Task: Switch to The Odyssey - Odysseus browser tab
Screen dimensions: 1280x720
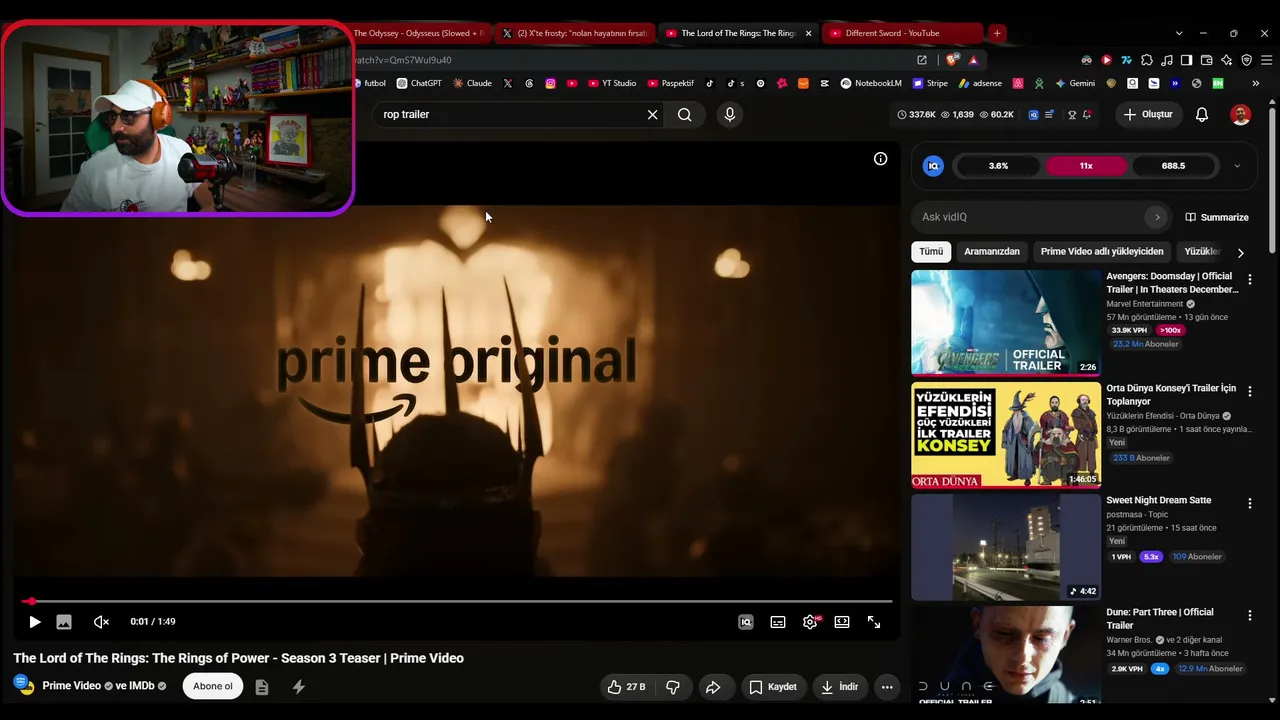Action: coord(420,33)
